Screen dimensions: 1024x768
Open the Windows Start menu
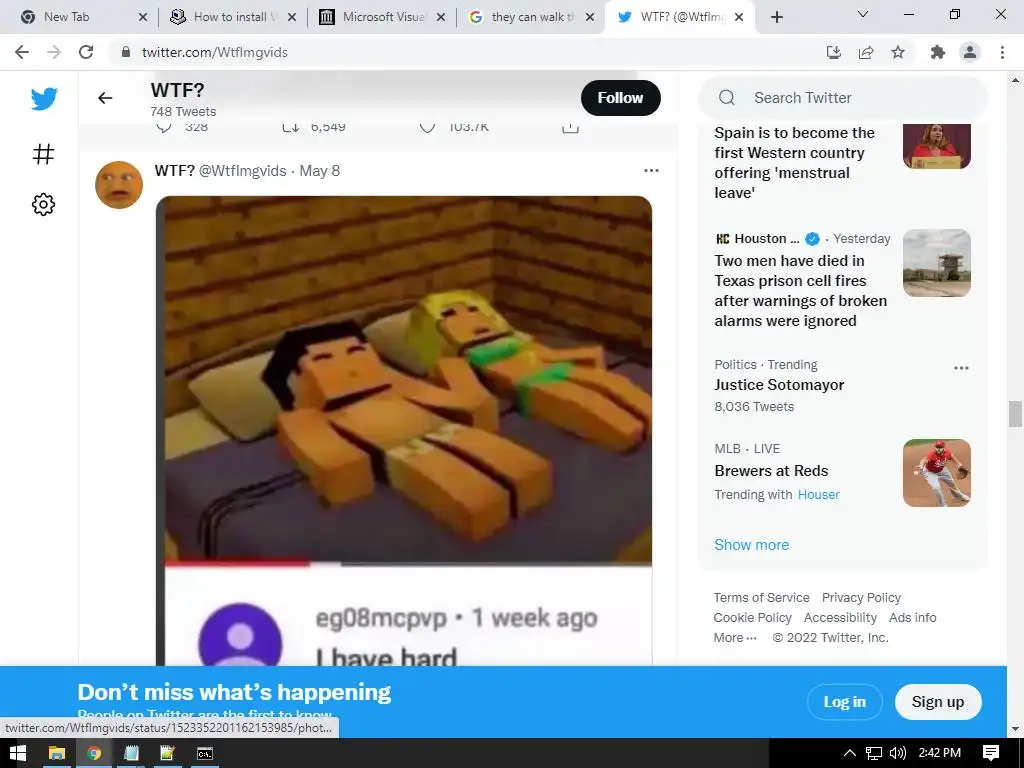[x=18, y=753]
